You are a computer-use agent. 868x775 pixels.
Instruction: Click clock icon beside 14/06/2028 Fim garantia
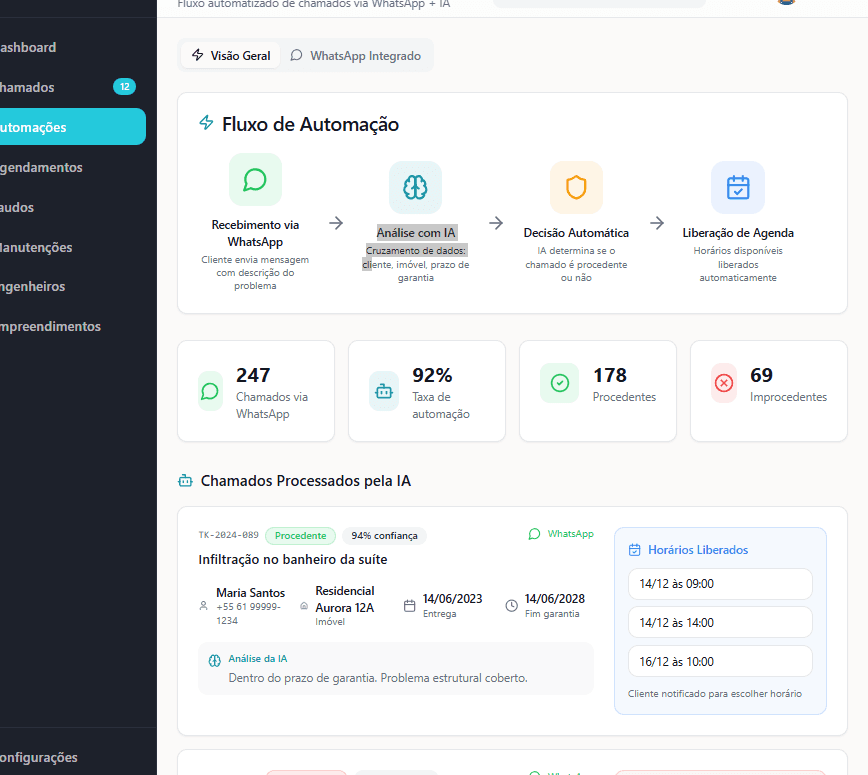click(512, 606)
